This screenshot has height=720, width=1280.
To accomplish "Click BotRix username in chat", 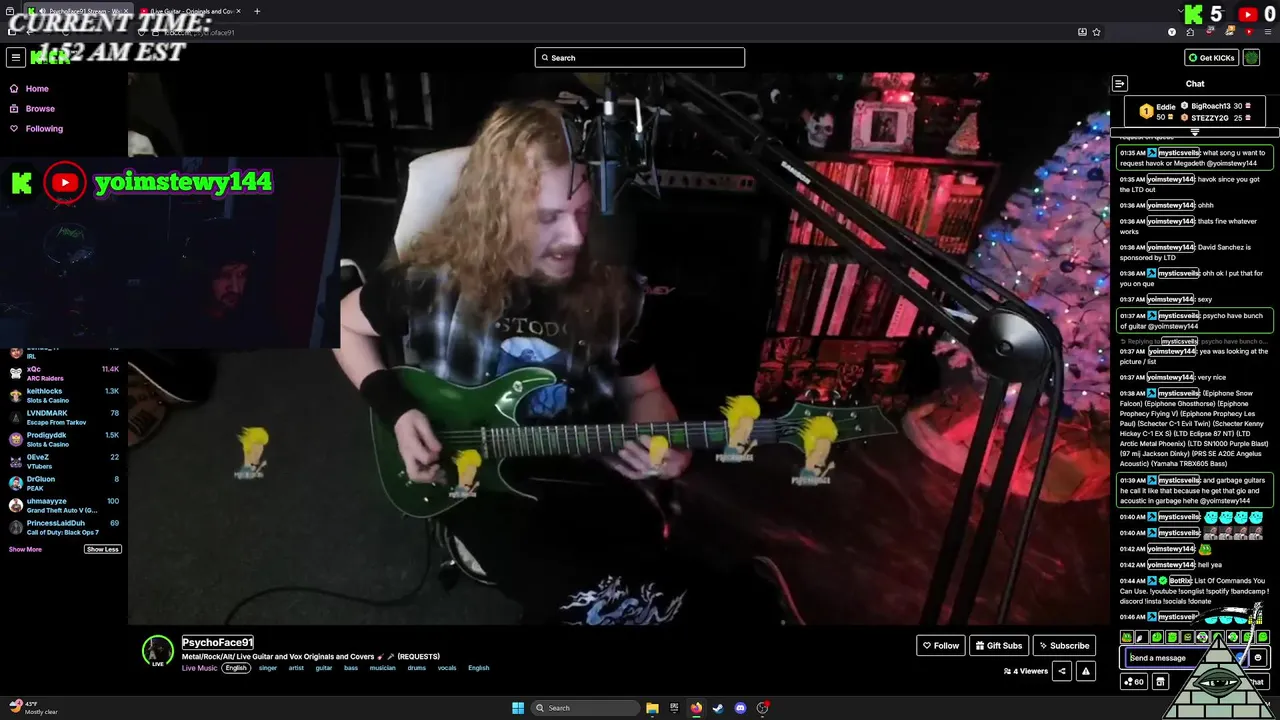I will 1180,581.
